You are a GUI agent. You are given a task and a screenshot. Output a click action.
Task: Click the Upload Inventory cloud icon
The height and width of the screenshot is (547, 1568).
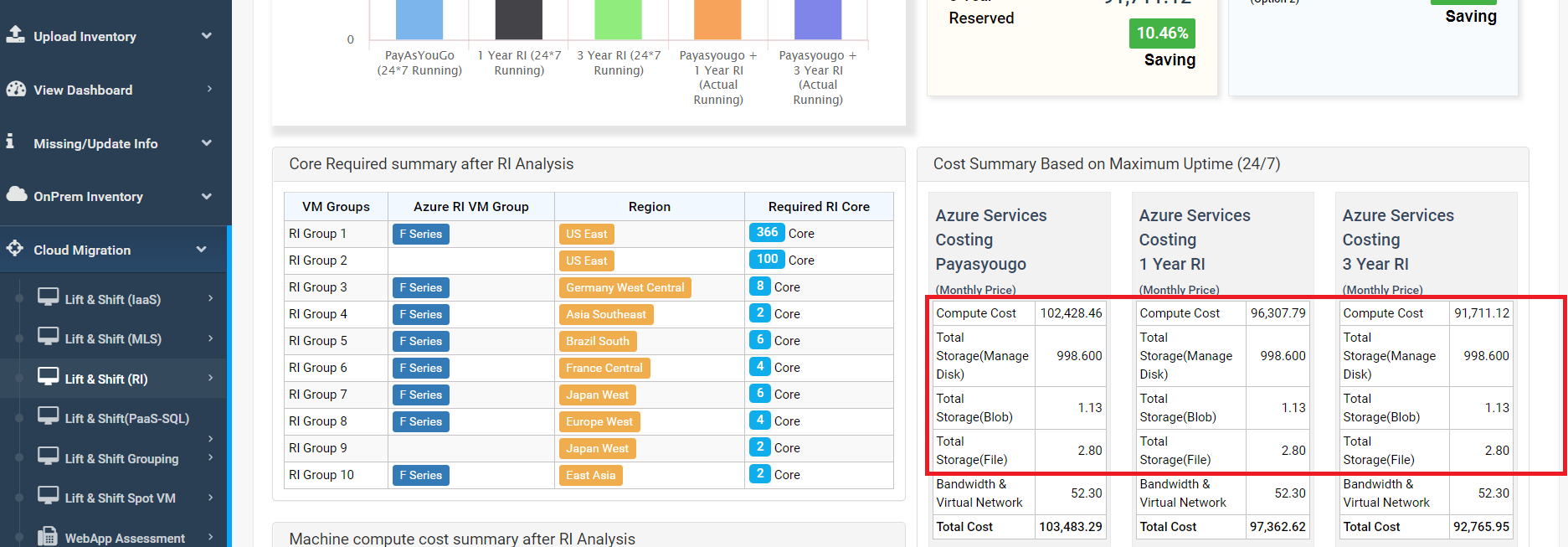pos(15,34)
